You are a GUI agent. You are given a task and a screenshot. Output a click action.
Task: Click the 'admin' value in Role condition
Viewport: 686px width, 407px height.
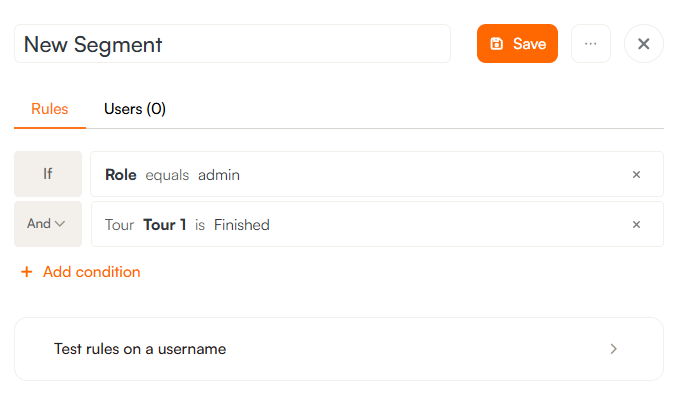click(219, 175)
